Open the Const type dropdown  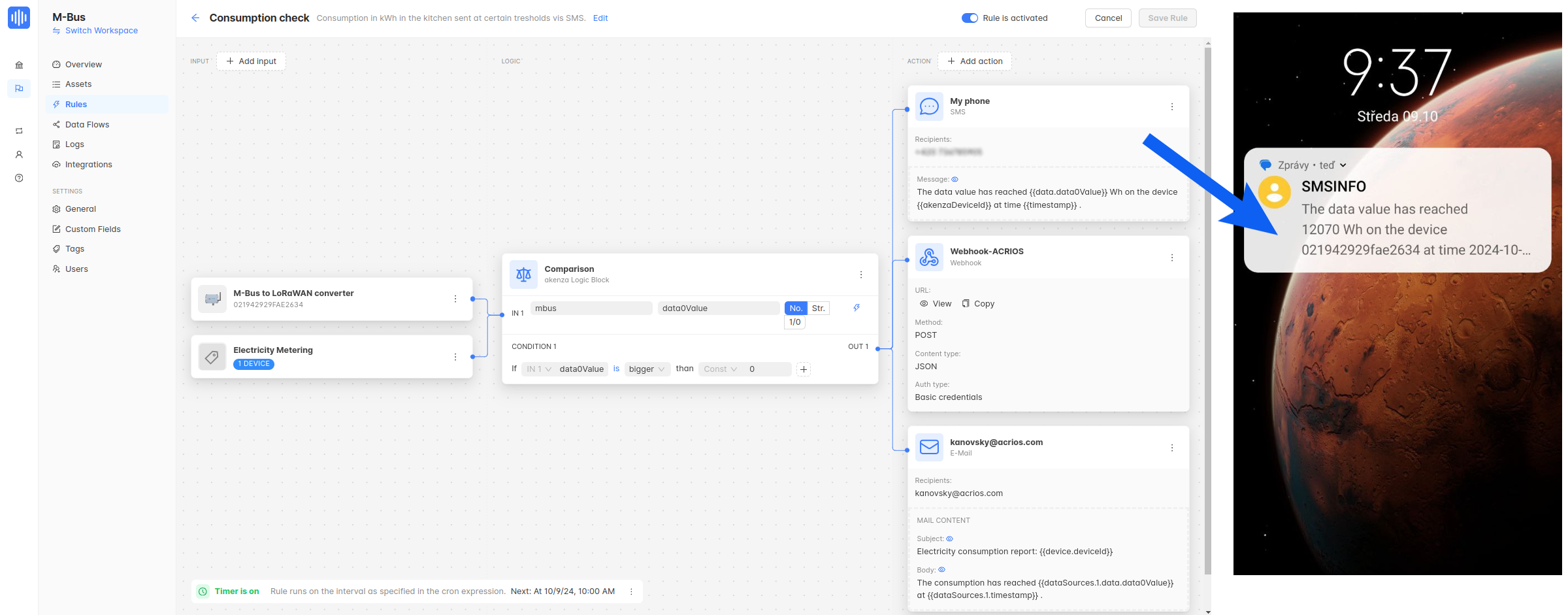720,369
